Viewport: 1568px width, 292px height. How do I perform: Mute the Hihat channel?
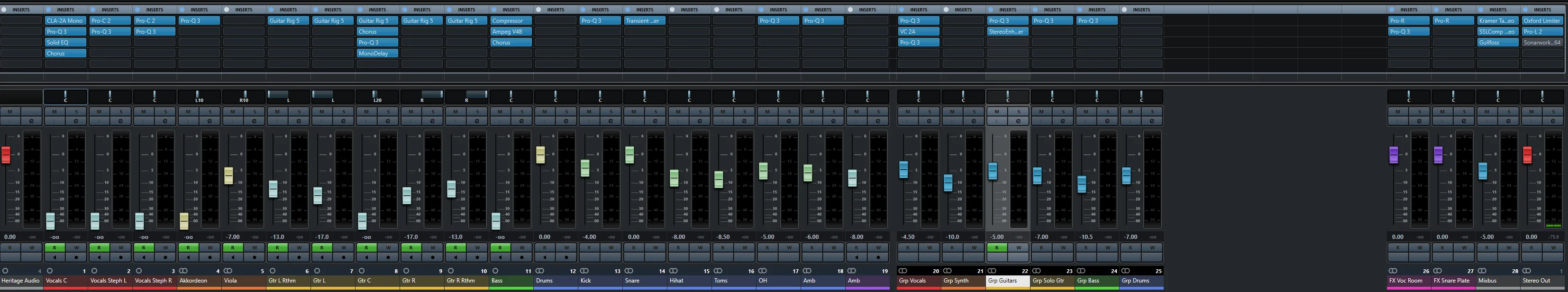(x=678, y=111)
